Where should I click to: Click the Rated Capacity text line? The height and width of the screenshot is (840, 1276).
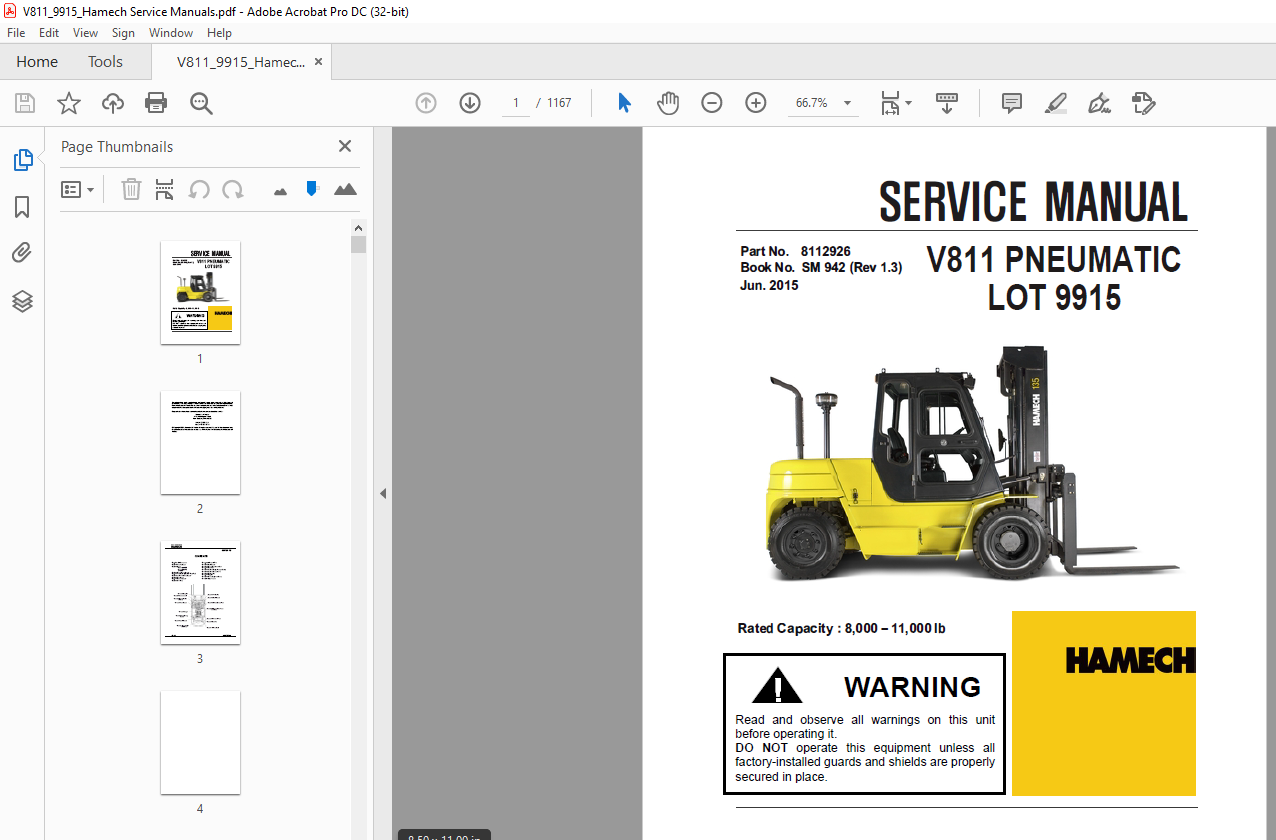pos(841,628)
